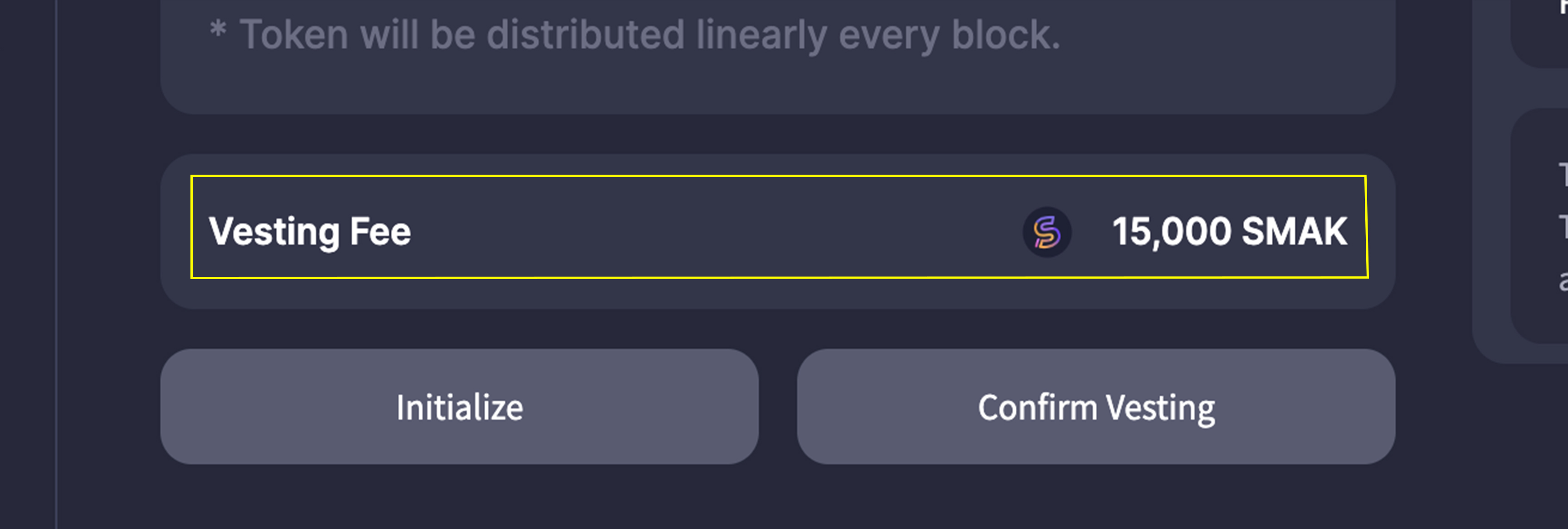This screenshot has height=529, width=1568.
Task: Select the Vesting Fee label
Action: pos(310,232)
